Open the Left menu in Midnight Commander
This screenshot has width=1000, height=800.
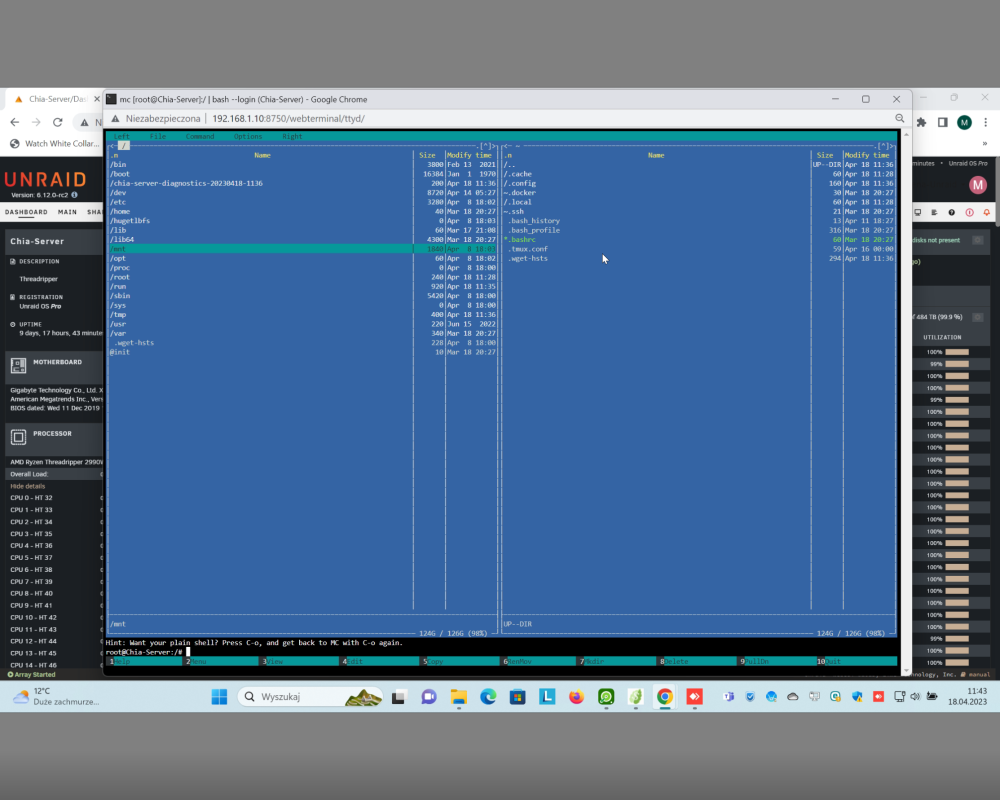[121, 137]
